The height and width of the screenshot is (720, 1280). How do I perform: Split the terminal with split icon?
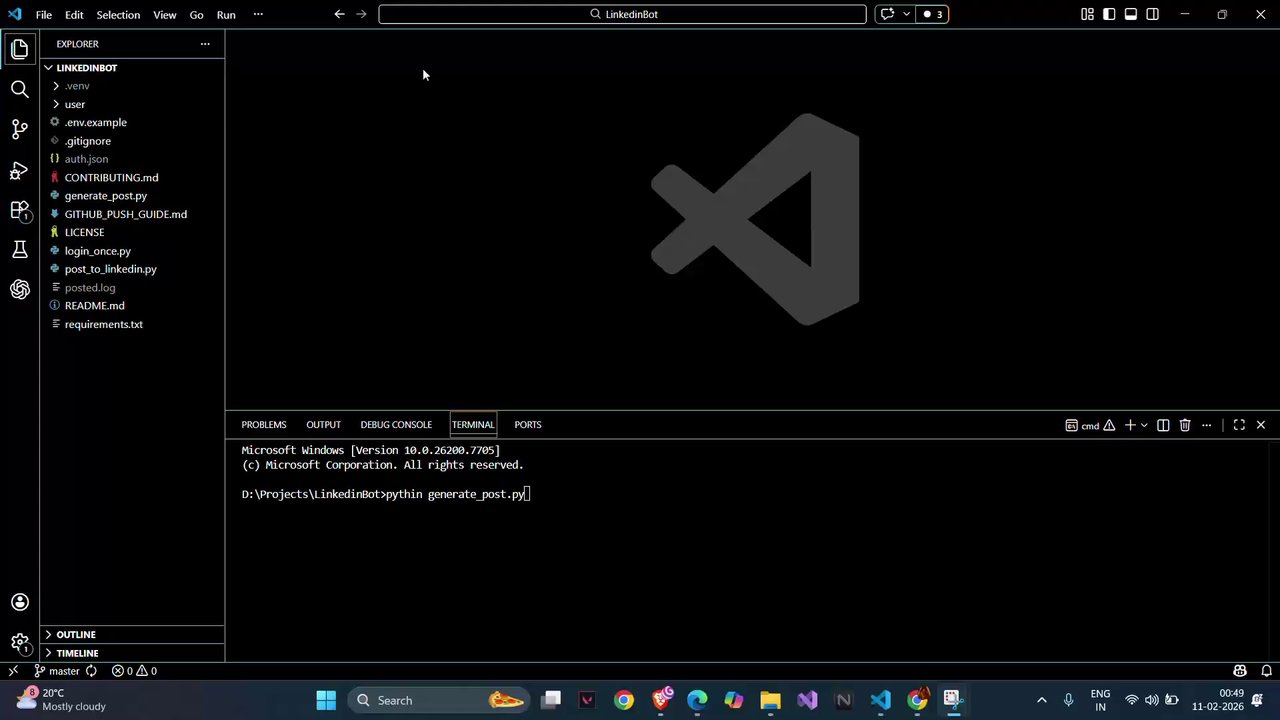pyautogui.click(x=1163, y=425)
